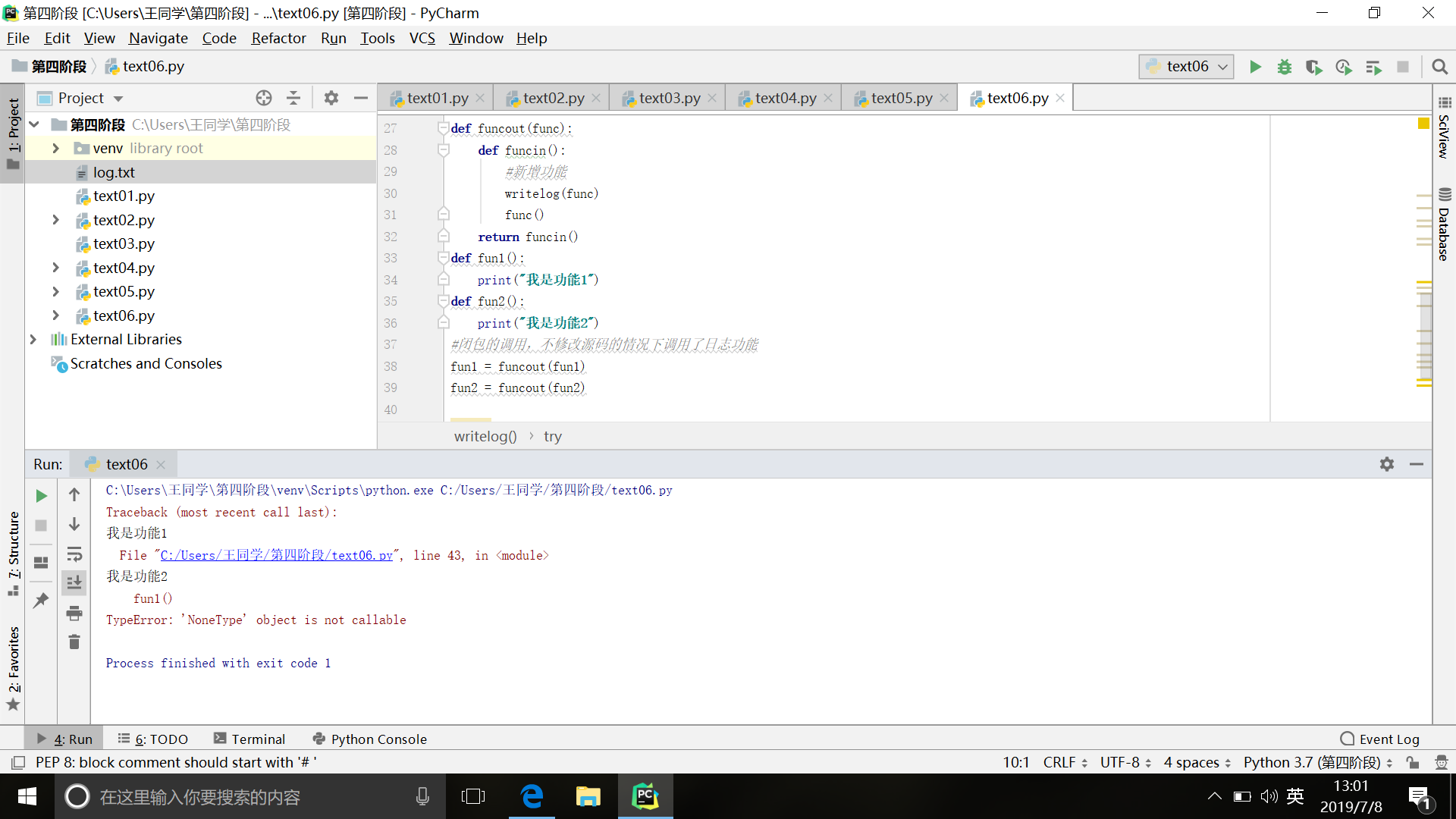Viewport: 1456px width, 819px height.
Task: Toggle scroll to end of output
Action: pos(74,582)
